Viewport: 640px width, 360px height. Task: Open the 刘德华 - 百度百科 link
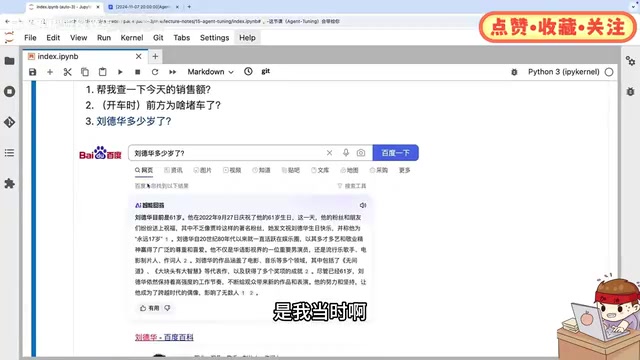pos(164,337)
